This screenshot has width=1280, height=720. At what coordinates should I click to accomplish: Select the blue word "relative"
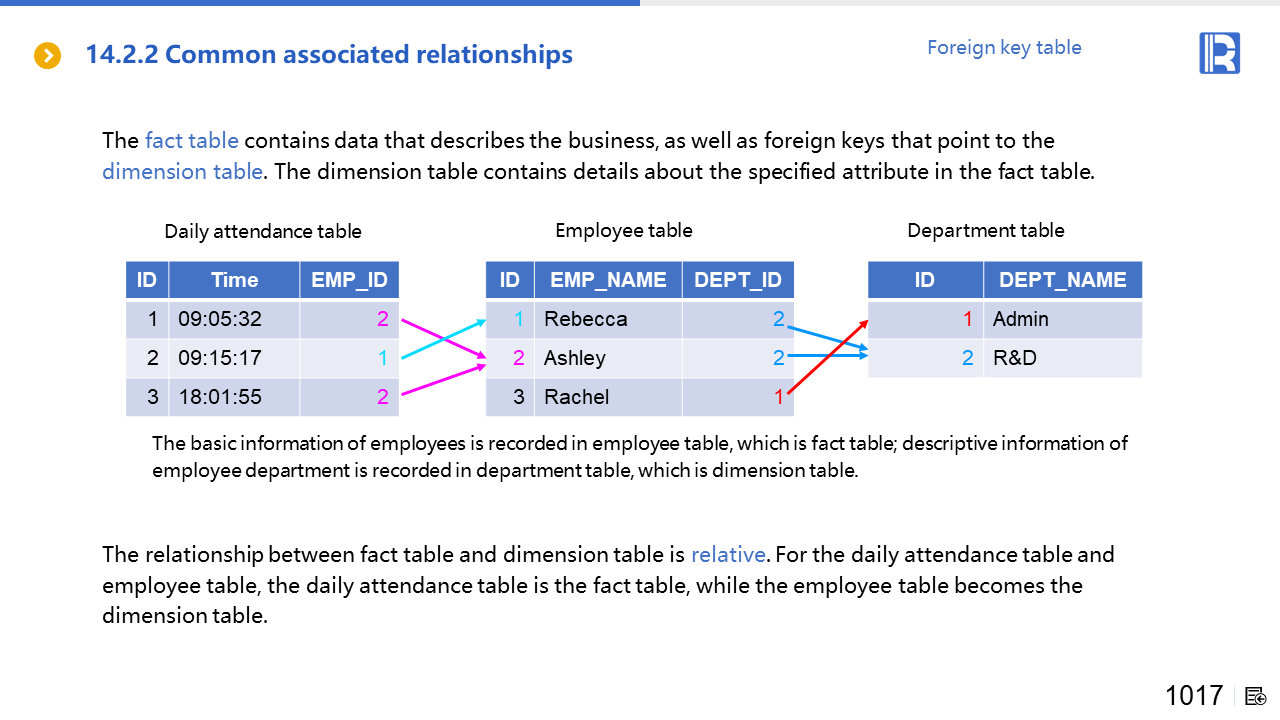click(x=728, y=554)
